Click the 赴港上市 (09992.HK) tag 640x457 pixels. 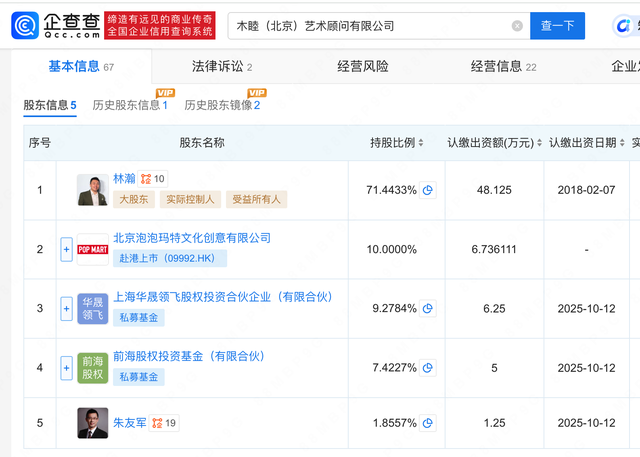point(170,258)
